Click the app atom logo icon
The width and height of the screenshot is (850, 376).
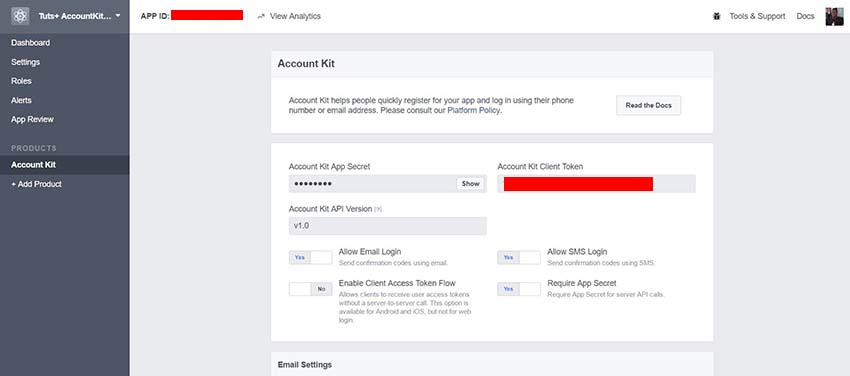20,16
